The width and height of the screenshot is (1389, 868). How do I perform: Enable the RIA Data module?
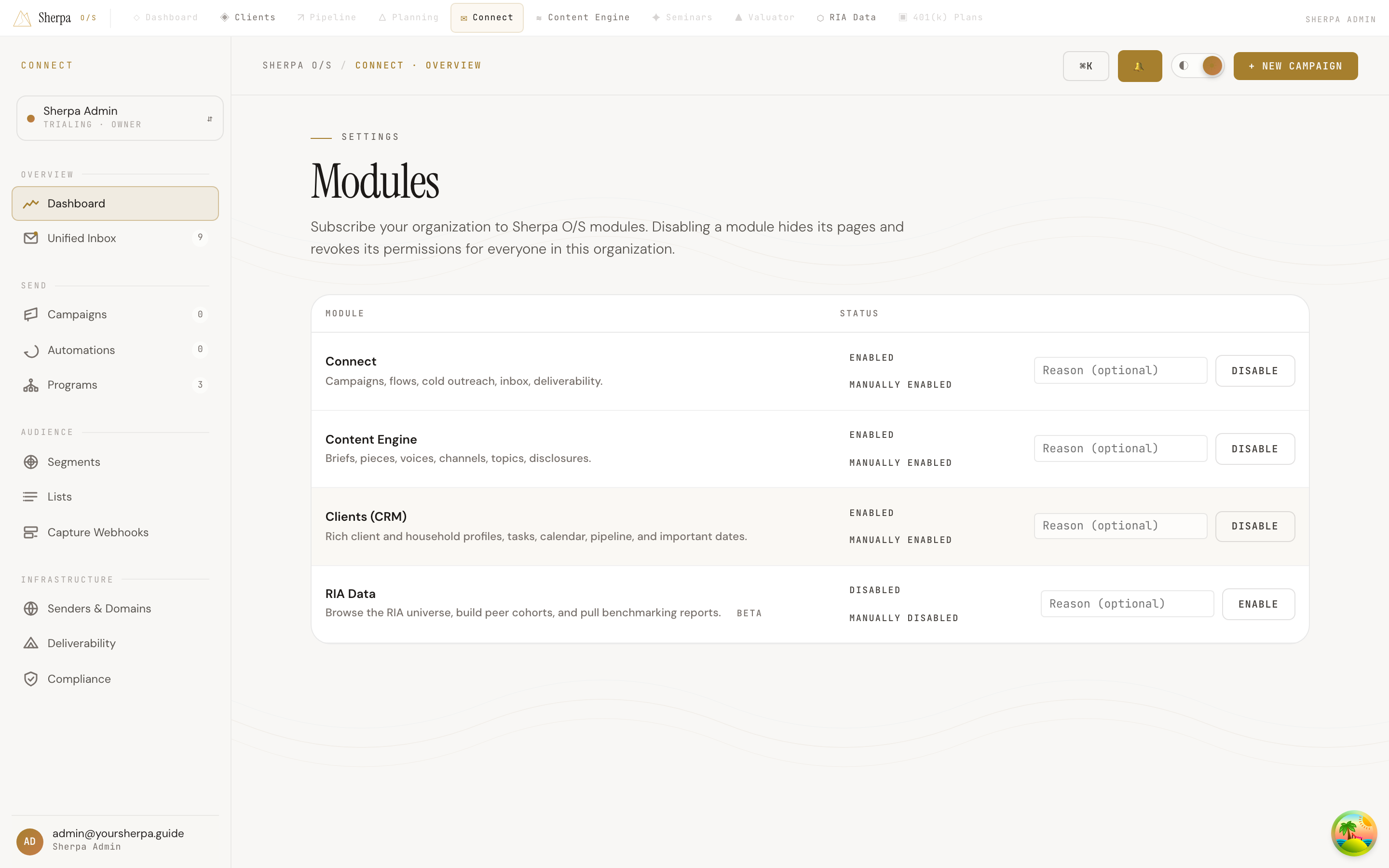1258,604
